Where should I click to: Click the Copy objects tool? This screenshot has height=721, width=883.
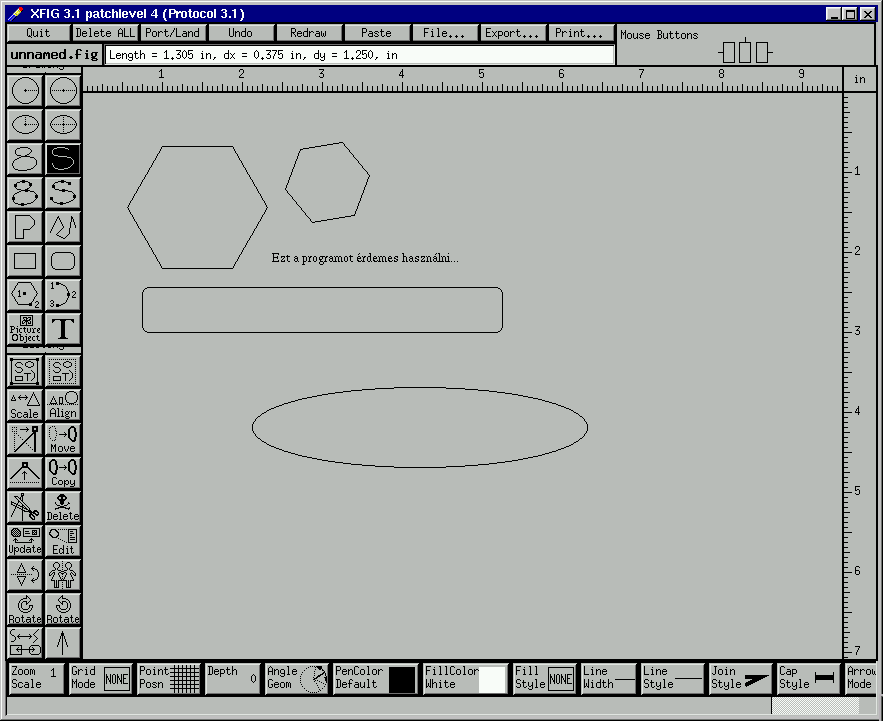63,473
